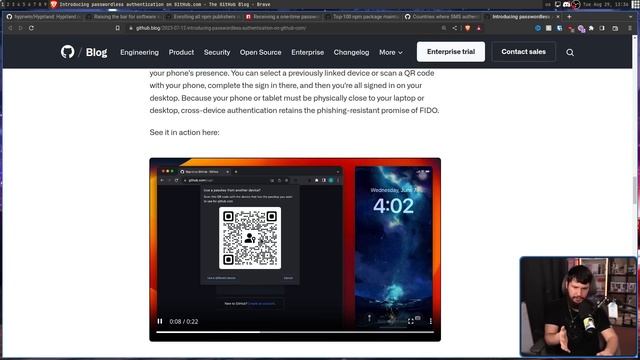Switch to the hyprwm/Hyprland tab
The image size is (640, 360).
coord(43,17)
